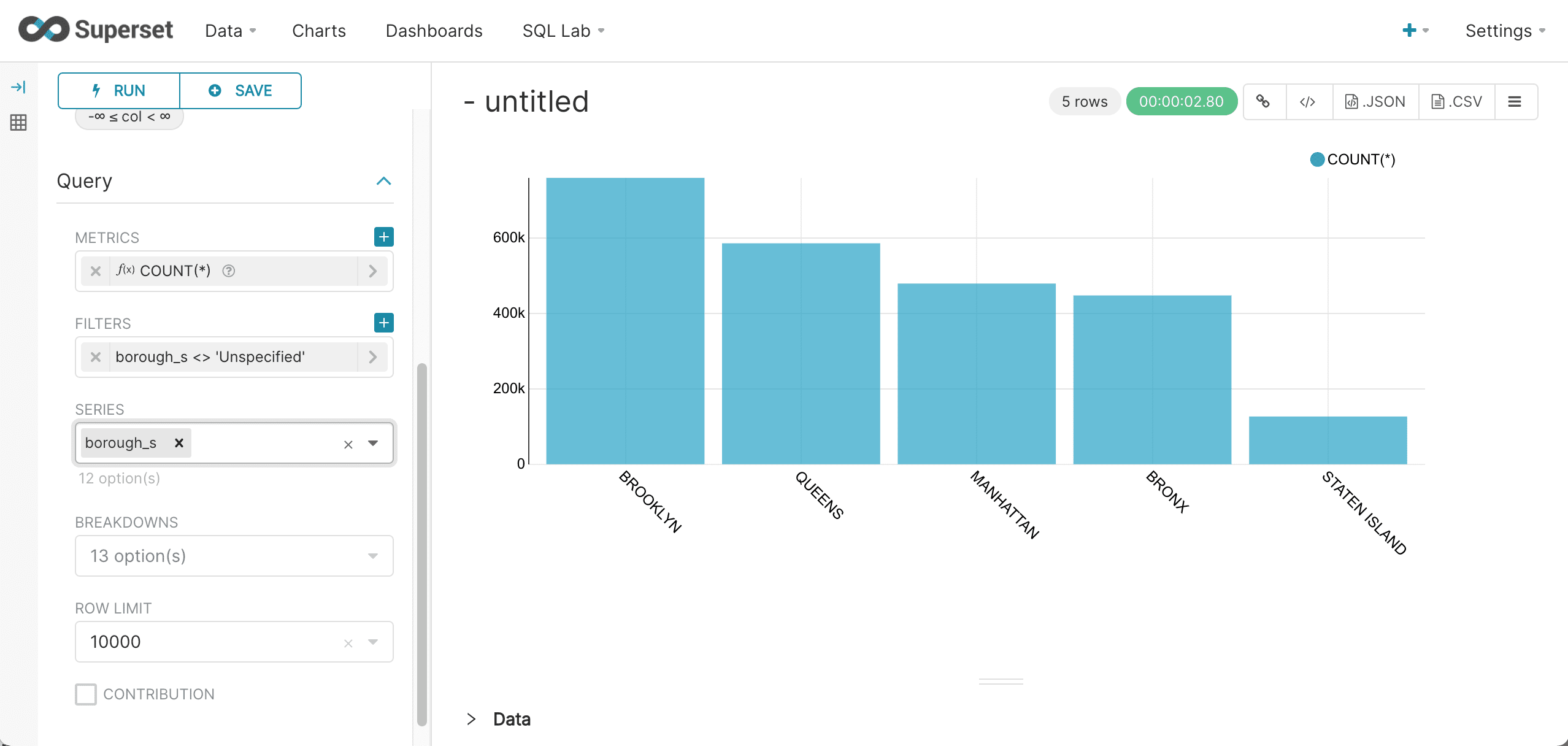
Task: Click the overflow menu icon on chart
Action: pyautogui.click(x=1516, y=101)
